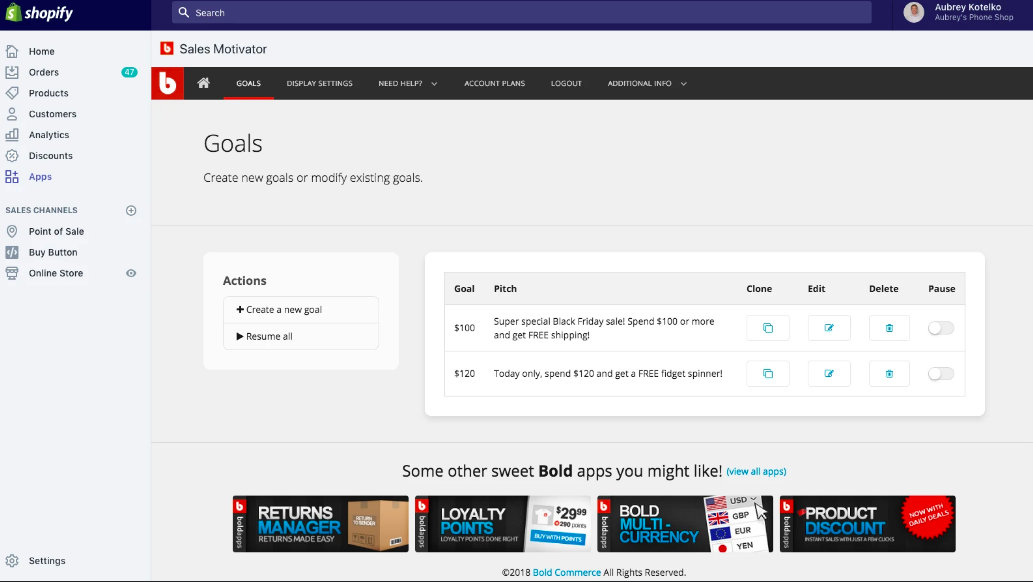Expand the Additional Info dropdown

point(647,84)
